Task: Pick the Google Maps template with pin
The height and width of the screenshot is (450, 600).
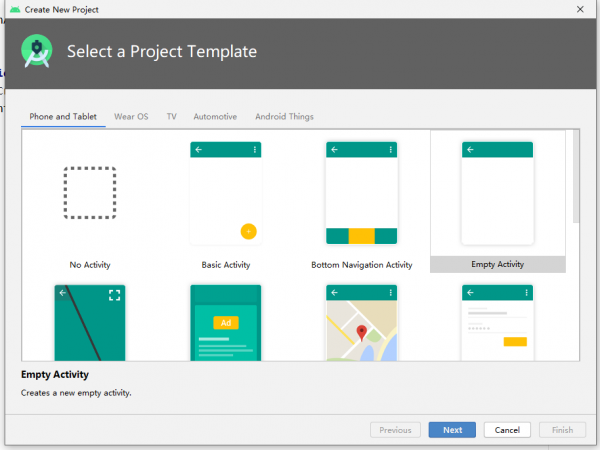Action: coord(361,322)
